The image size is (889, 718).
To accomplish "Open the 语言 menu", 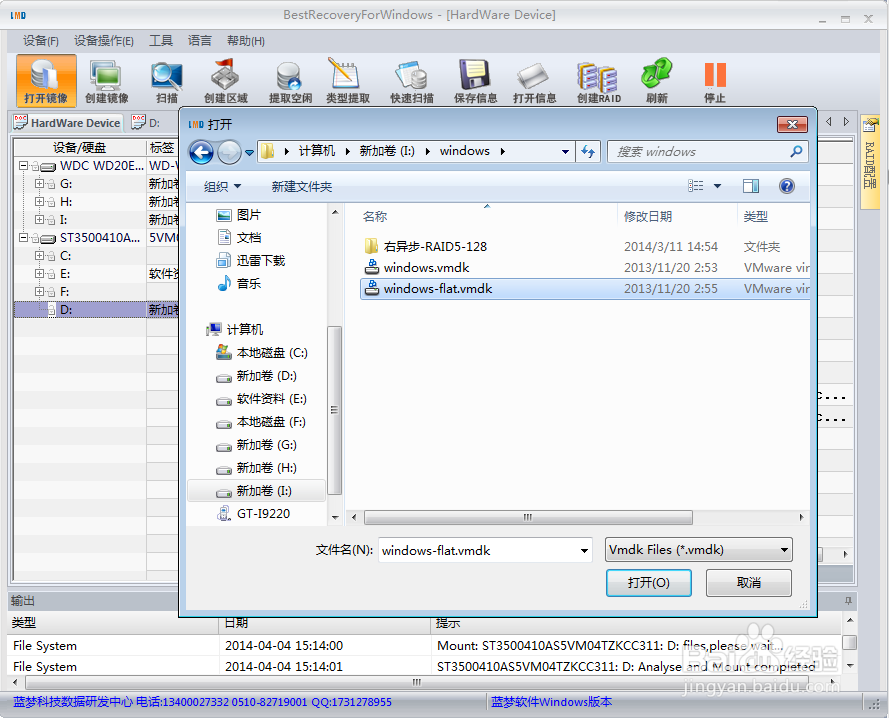I will point(199,41).
